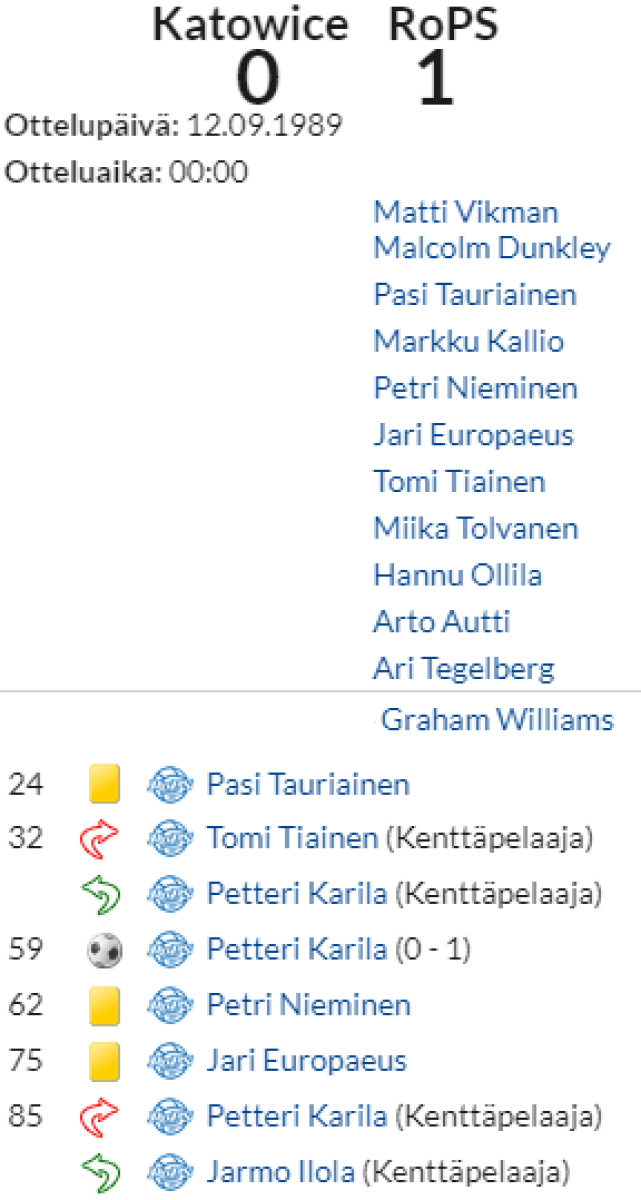The image size is (641, 1200).
Task: Open Miika Tolvanen's player link
Action: (x=476, y=528)
